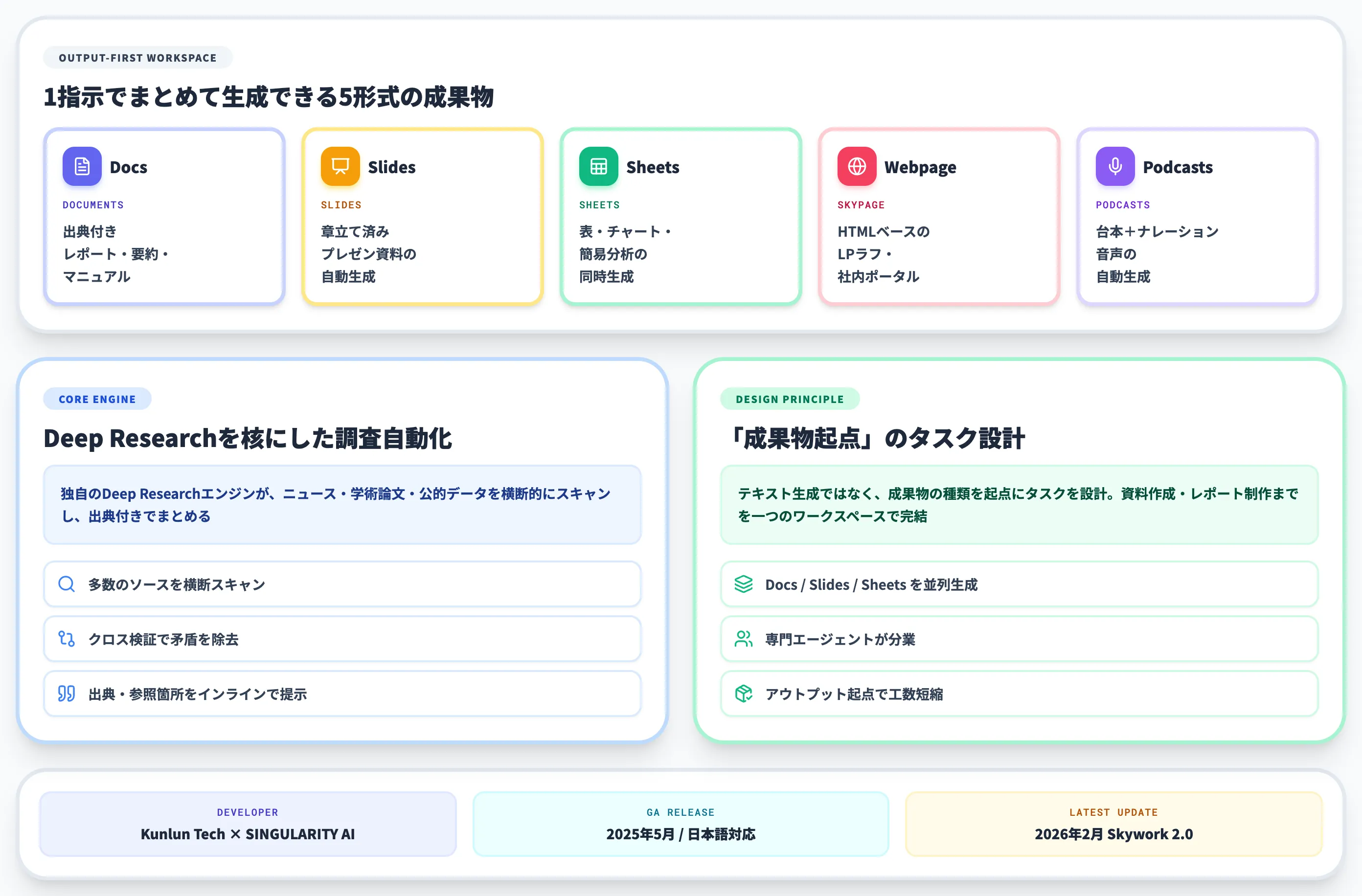Click the branch icon beside クロス検証で矛盾を除去
Screen dimensions: 1362x896
click(x=67, y=639)
